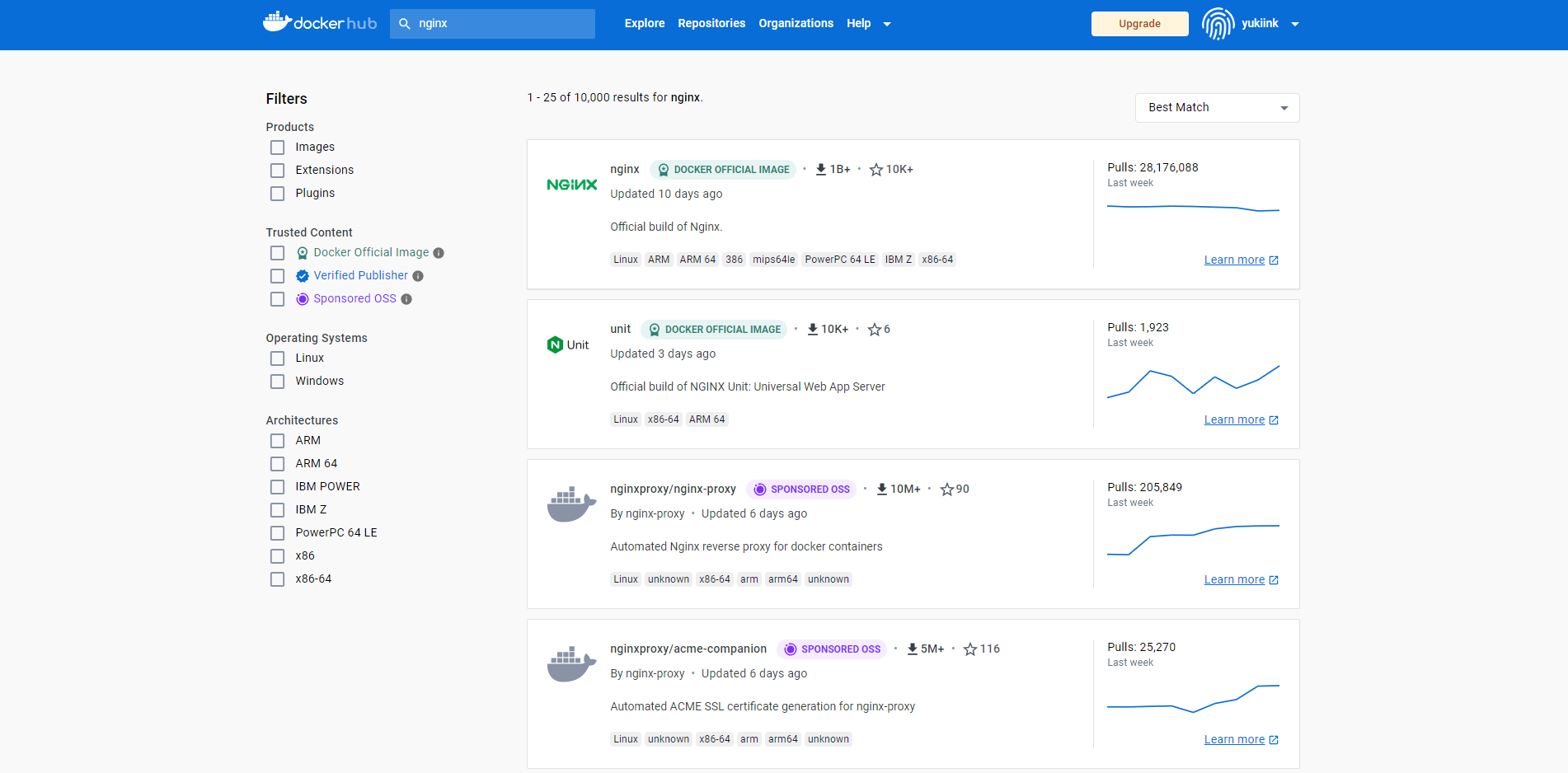Open the Repositories page
1568x773 pixels.
(711, 23)
